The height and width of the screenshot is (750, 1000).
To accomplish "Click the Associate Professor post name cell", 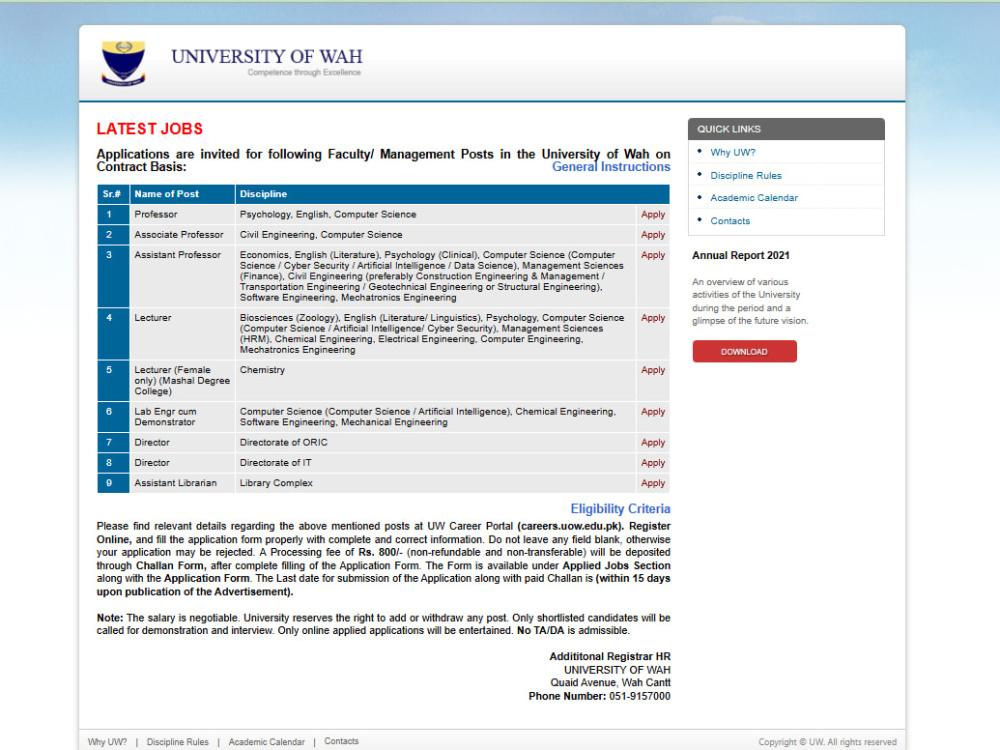I will click(x=182, y=235).
